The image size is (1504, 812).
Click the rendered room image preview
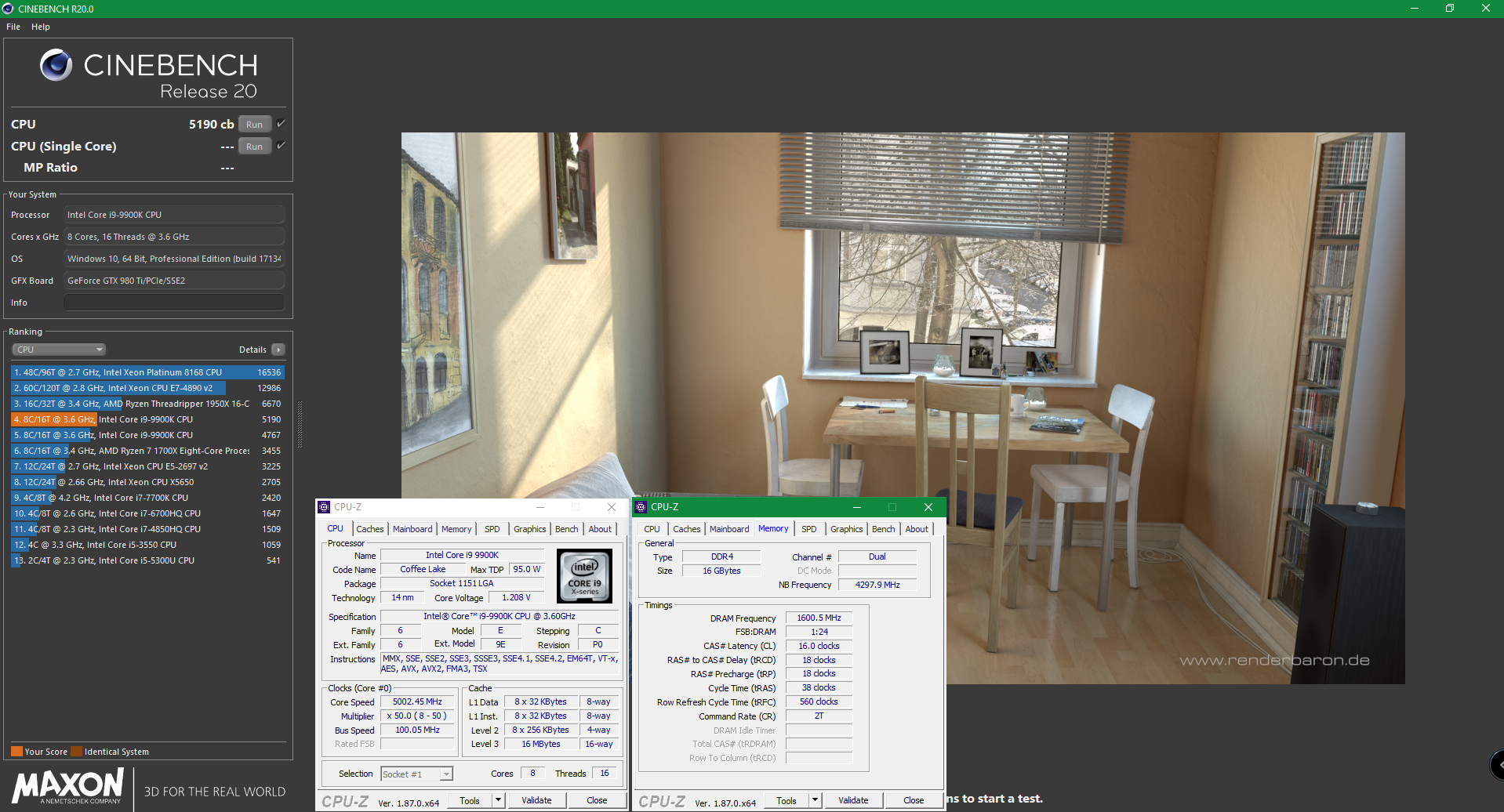pos(903,408)
